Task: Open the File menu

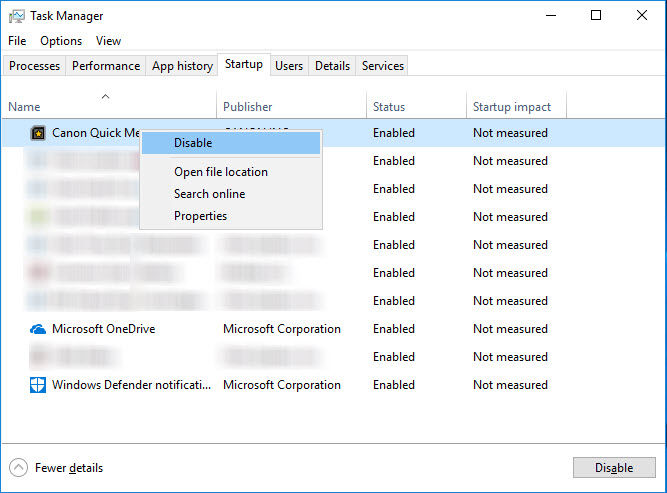Action: (17, 41)
